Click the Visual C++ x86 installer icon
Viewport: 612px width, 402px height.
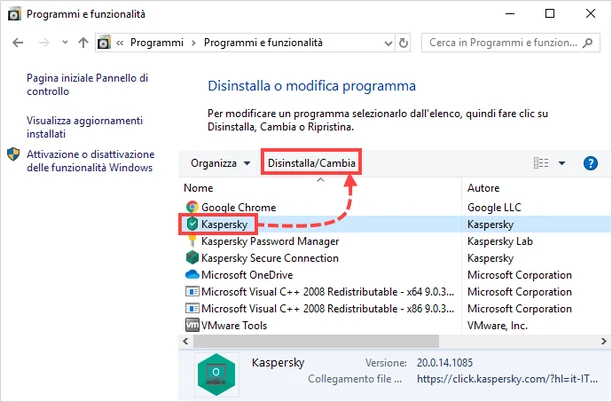(192, 308)
